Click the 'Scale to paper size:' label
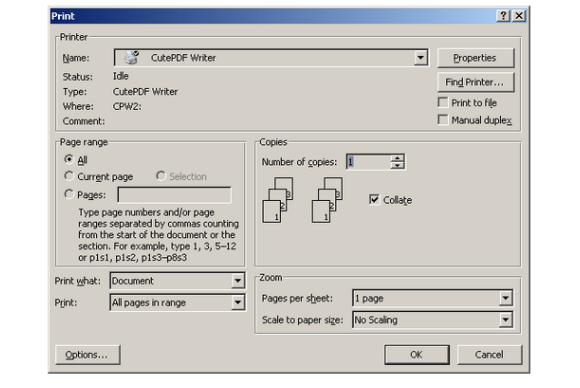This screenshot has height=388, width=580. click(x=302, y=320)
